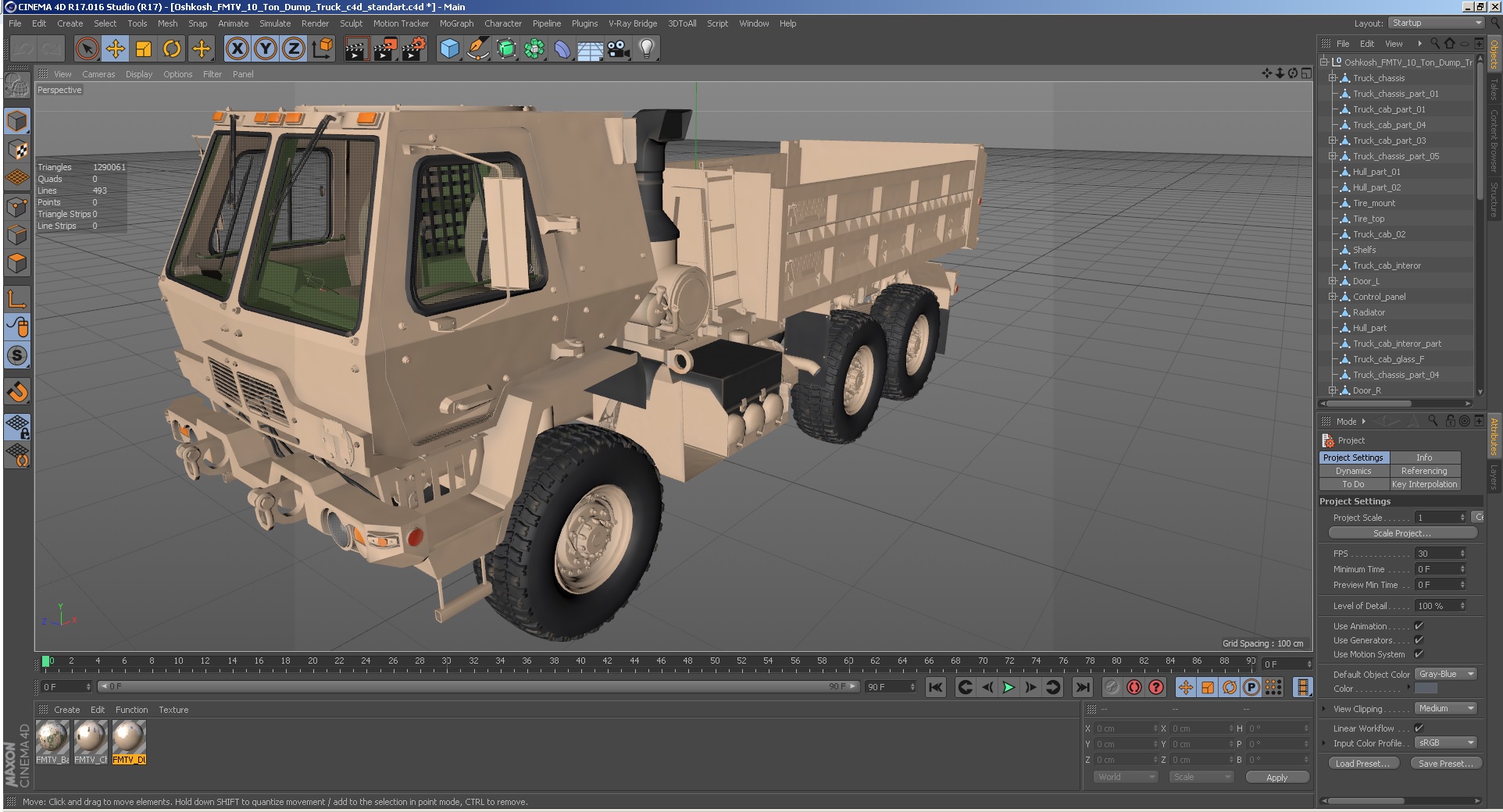
Task: Open the MoGraph menu
Action: pos(456,23)
